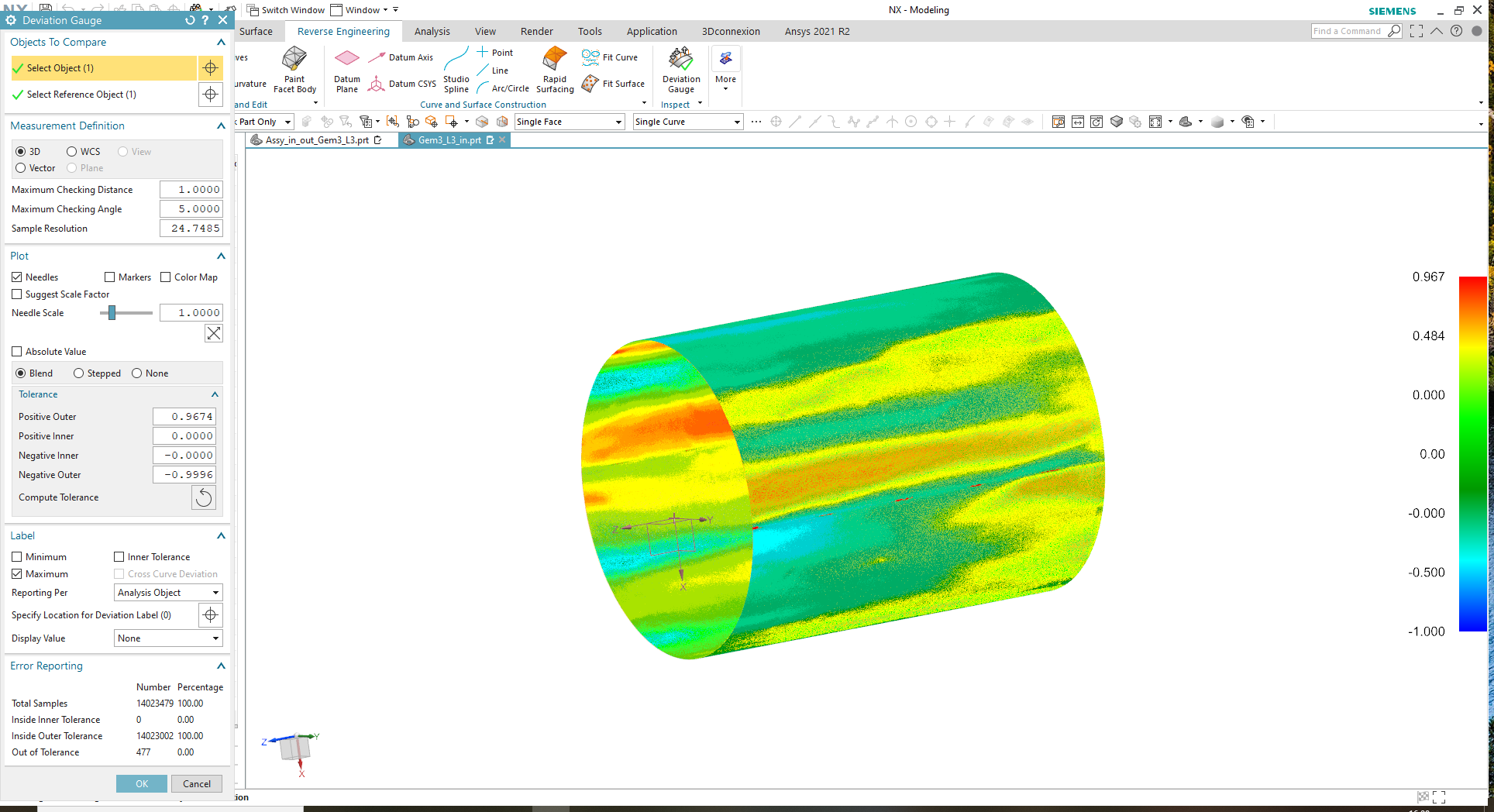Click Select Object (1) row
Image resolution: width=1494 pixels, height=812 pixels.
104,68
